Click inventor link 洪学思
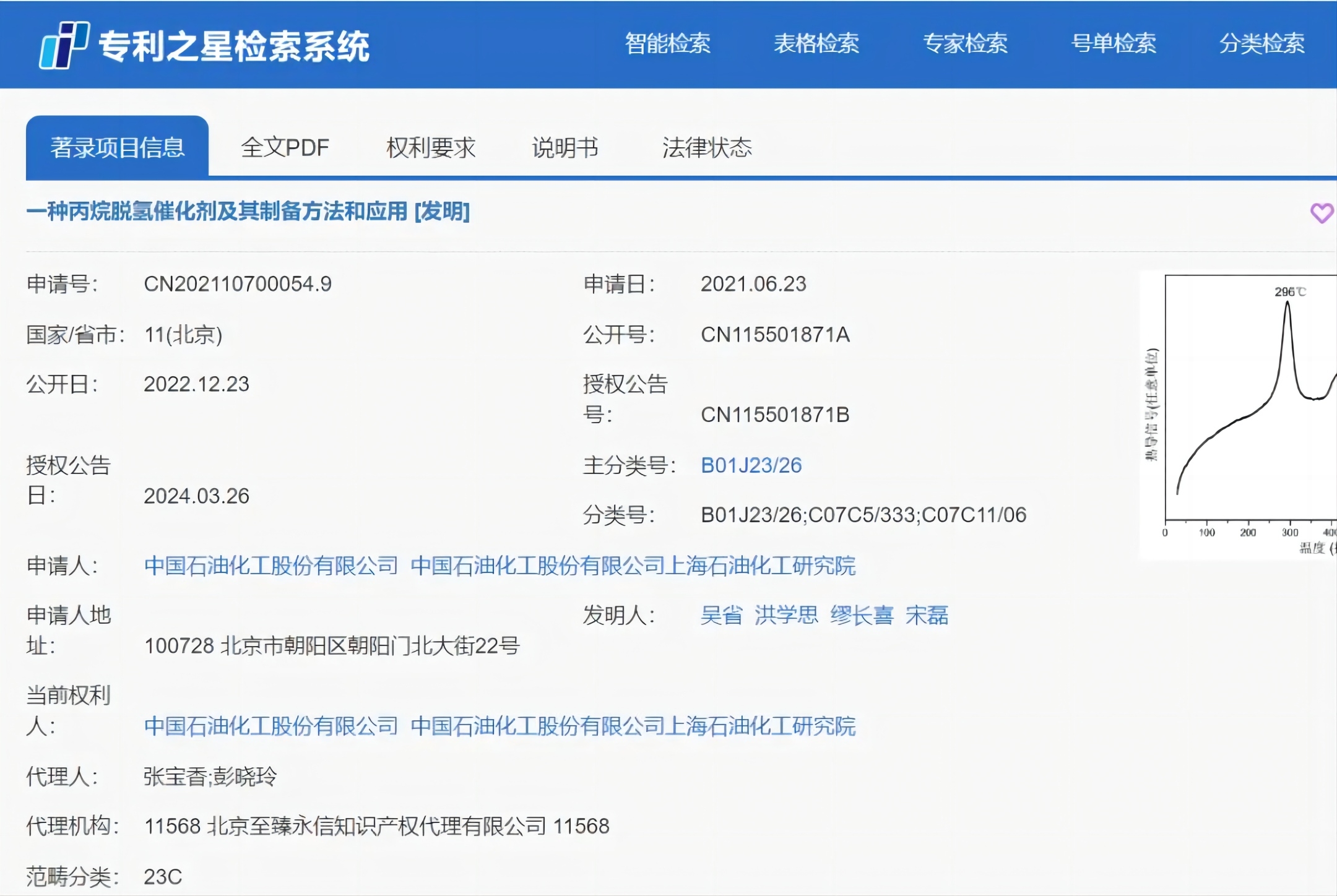Viewport: 1337px width, 896px height. tap(786, 615)
